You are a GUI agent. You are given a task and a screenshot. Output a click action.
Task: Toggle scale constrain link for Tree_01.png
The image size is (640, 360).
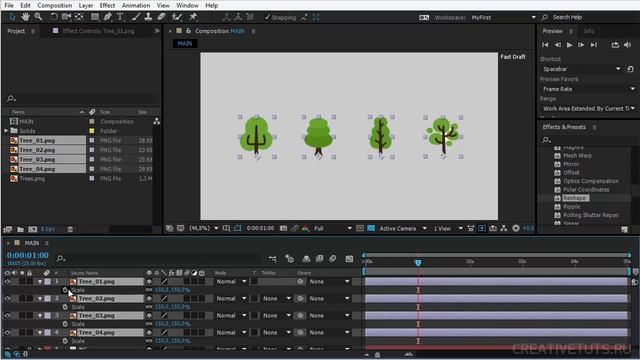(x=149, y=290)
